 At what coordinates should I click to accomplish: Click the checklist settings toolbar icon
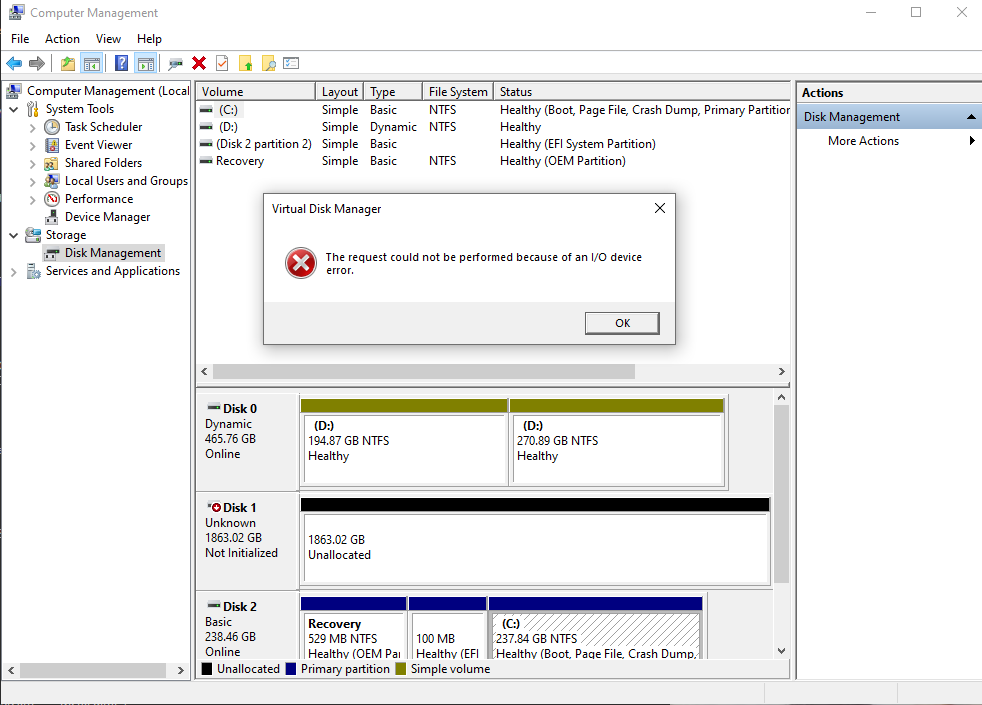[291, 63]
